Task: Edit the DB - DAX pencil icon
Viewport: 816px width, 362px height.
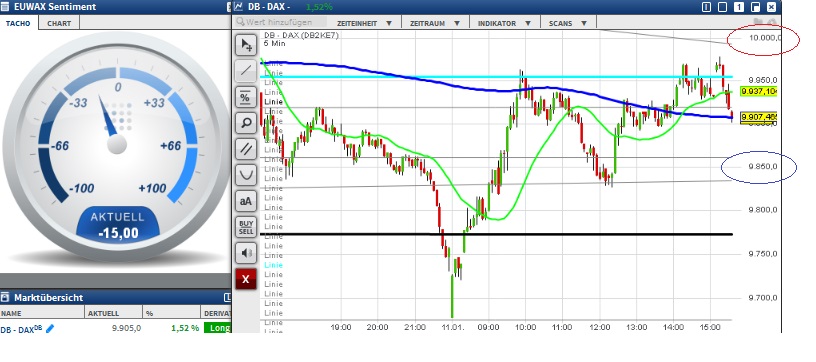Action: [50, 328]
